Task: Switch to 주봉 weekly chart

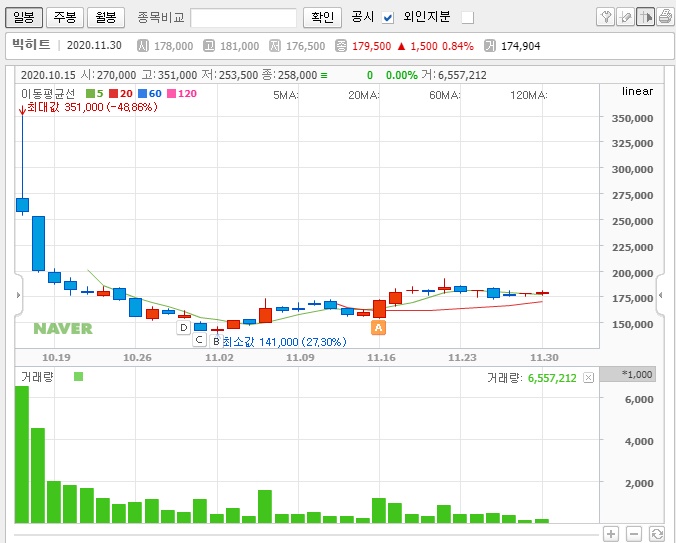Action: pos(65,18)
